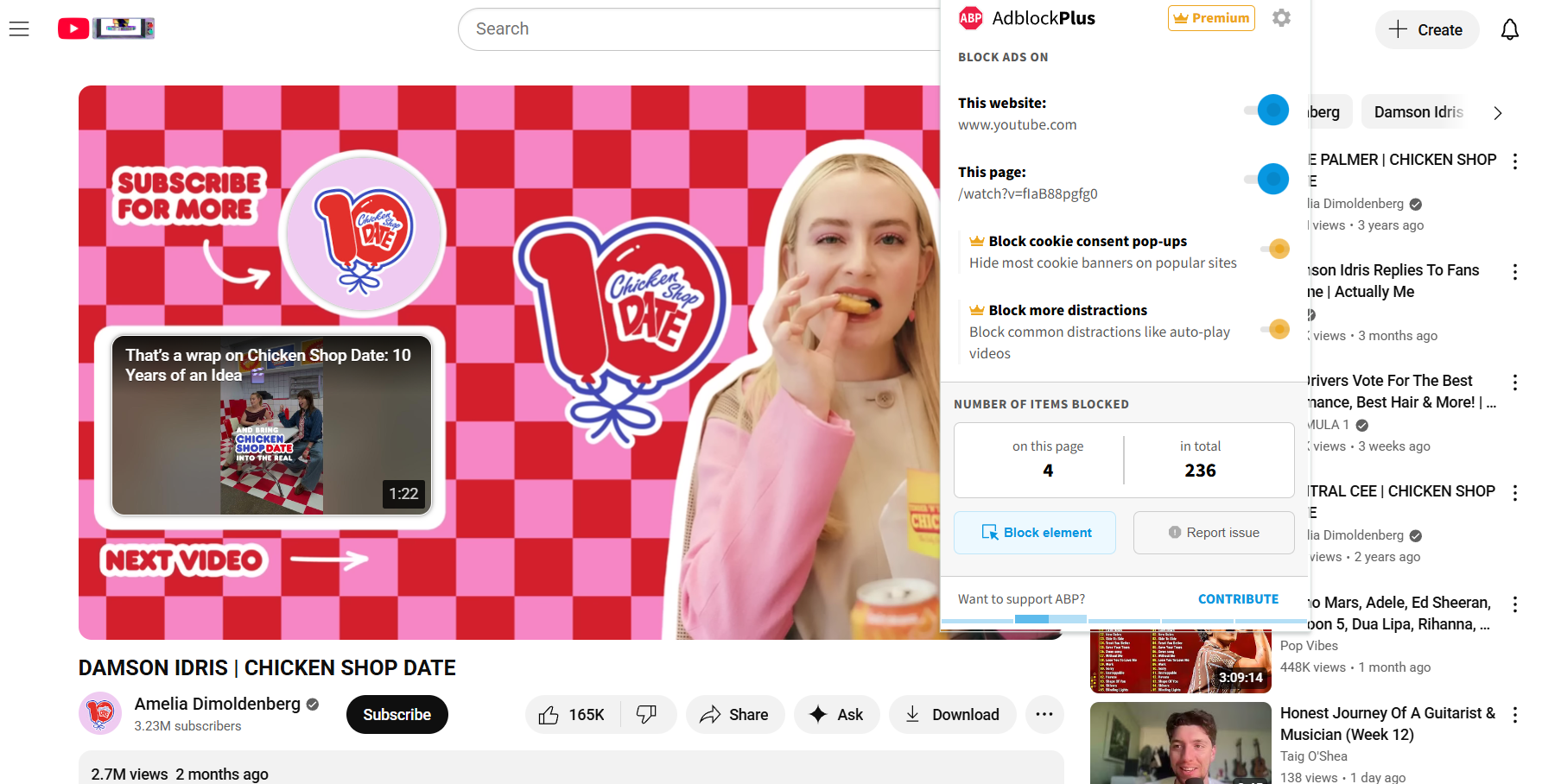
Task: Open the notifications bell
Action: (1509, 30)
